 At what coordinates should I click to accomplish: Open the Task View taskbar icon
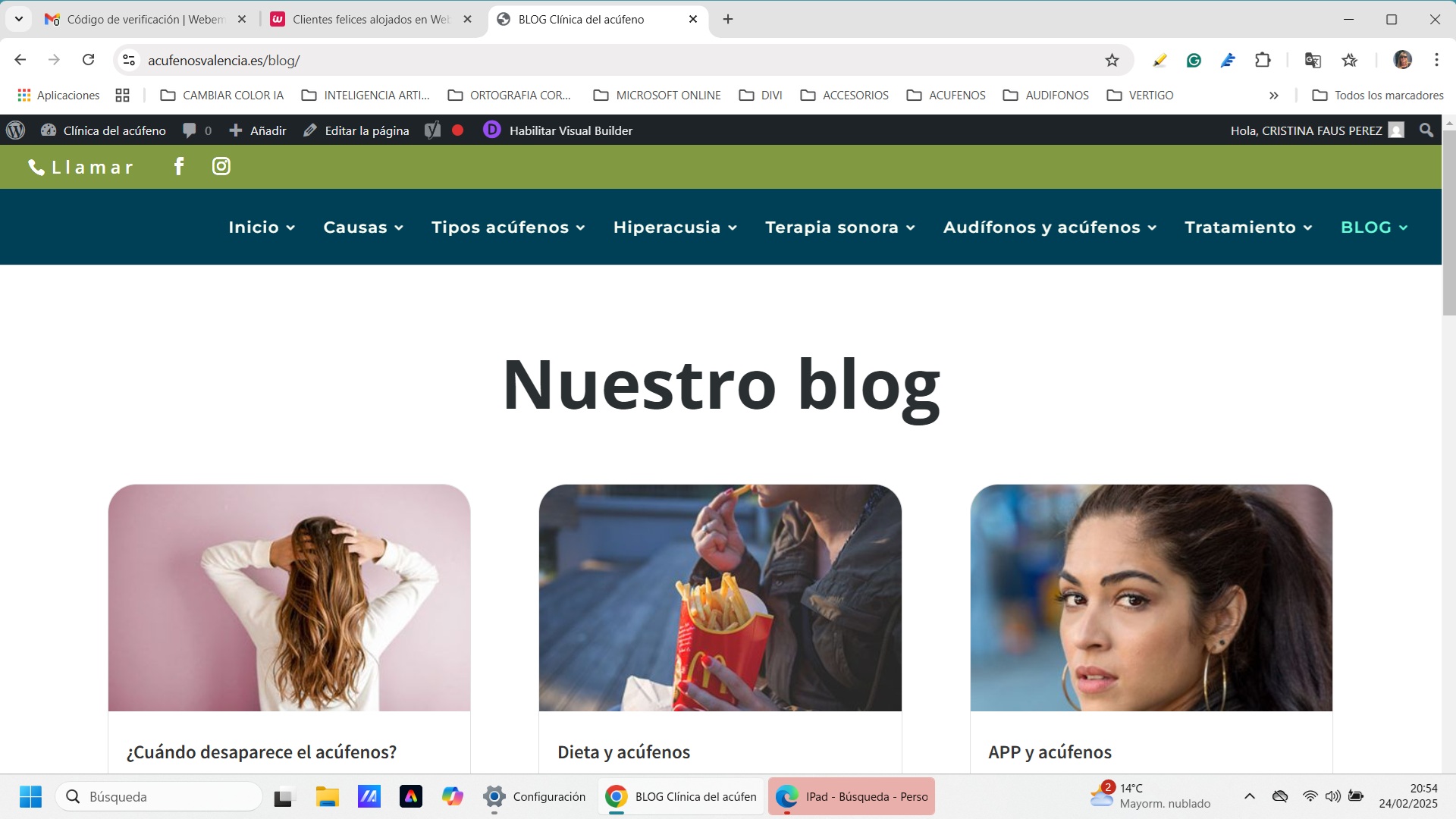283,797
